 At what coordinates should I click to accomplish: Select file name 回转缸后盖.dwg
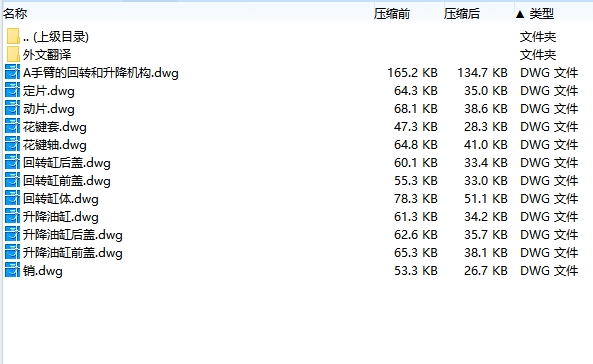[x=67, y=163]
